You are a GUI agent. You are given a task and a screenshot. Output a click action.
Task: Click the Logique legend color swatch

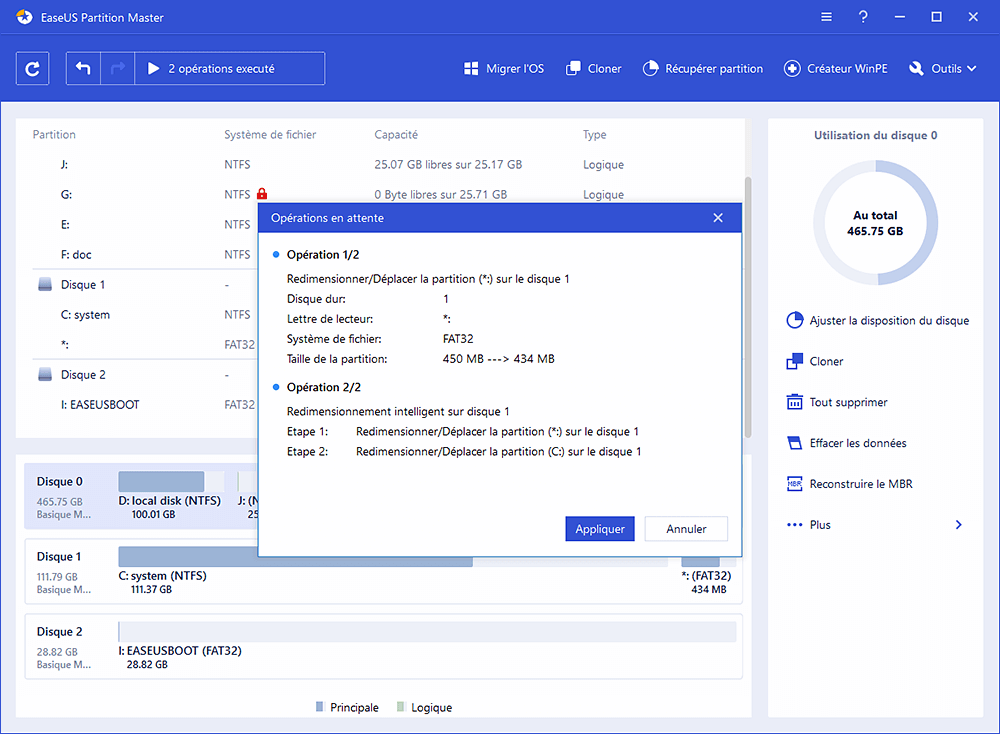coord(401,707)
